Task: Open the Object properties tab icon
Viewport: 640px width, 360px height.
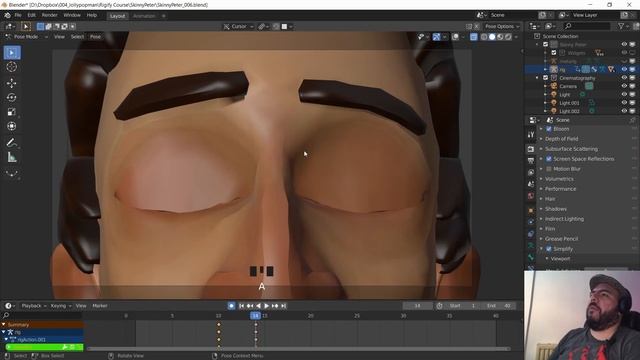Action: pyautogui.click(x=531, y=211)
